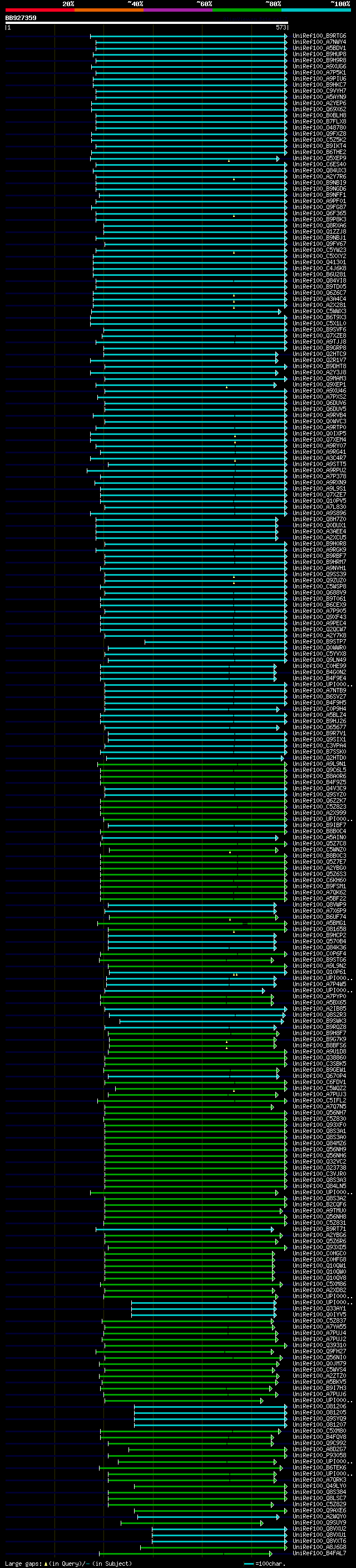Select the UniRef100_A5BLZ4 label

319,715
